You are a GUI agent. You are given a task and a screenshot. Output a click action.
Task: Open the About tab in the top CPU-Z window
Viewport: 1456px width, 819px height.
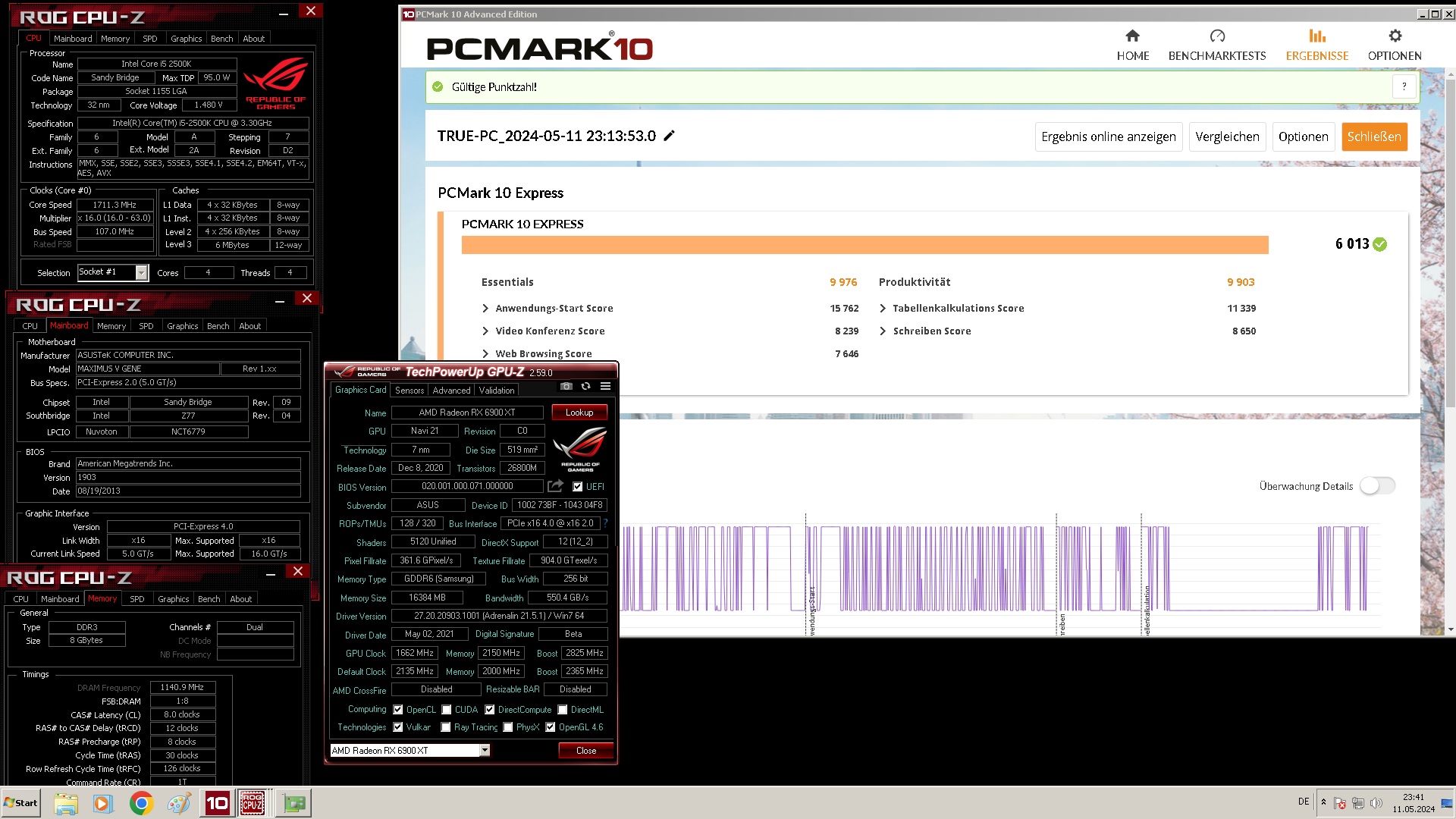point(254,39)
